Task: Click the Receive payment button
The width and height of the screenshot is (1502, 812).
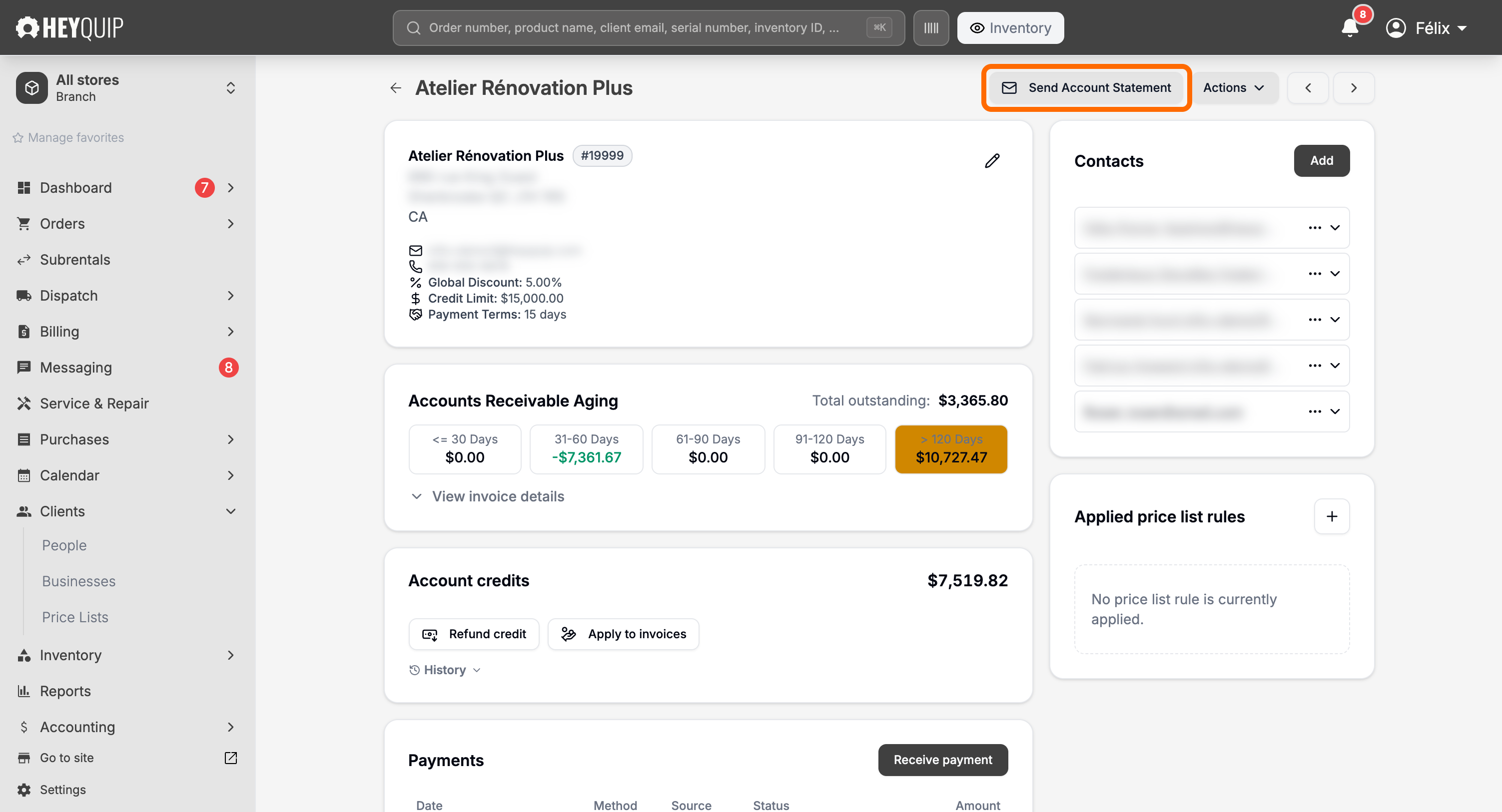Action: [x=942, y=760]
